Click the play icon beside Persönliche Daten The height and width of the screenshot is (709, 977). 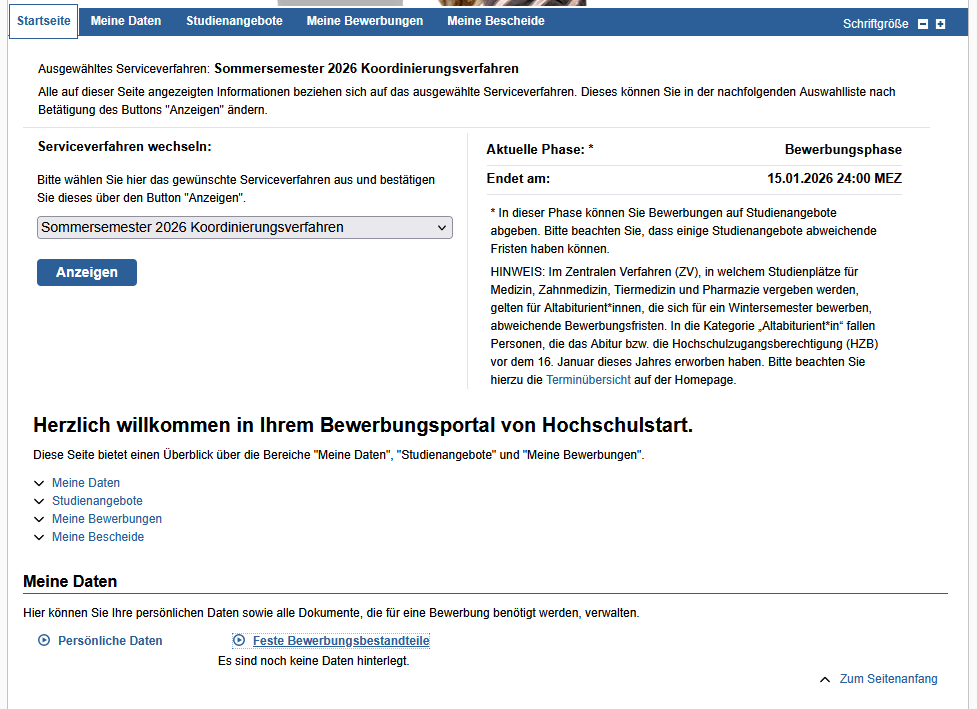point(44,641)
